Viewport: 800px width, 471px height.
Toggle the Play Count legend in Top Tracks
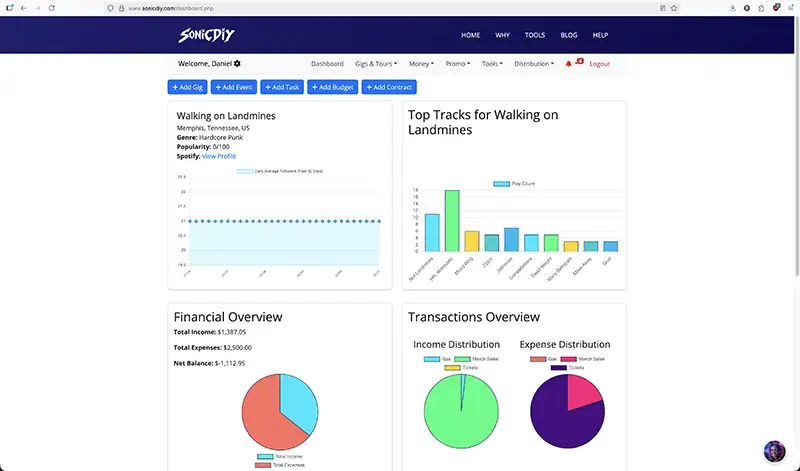[516, 184]
